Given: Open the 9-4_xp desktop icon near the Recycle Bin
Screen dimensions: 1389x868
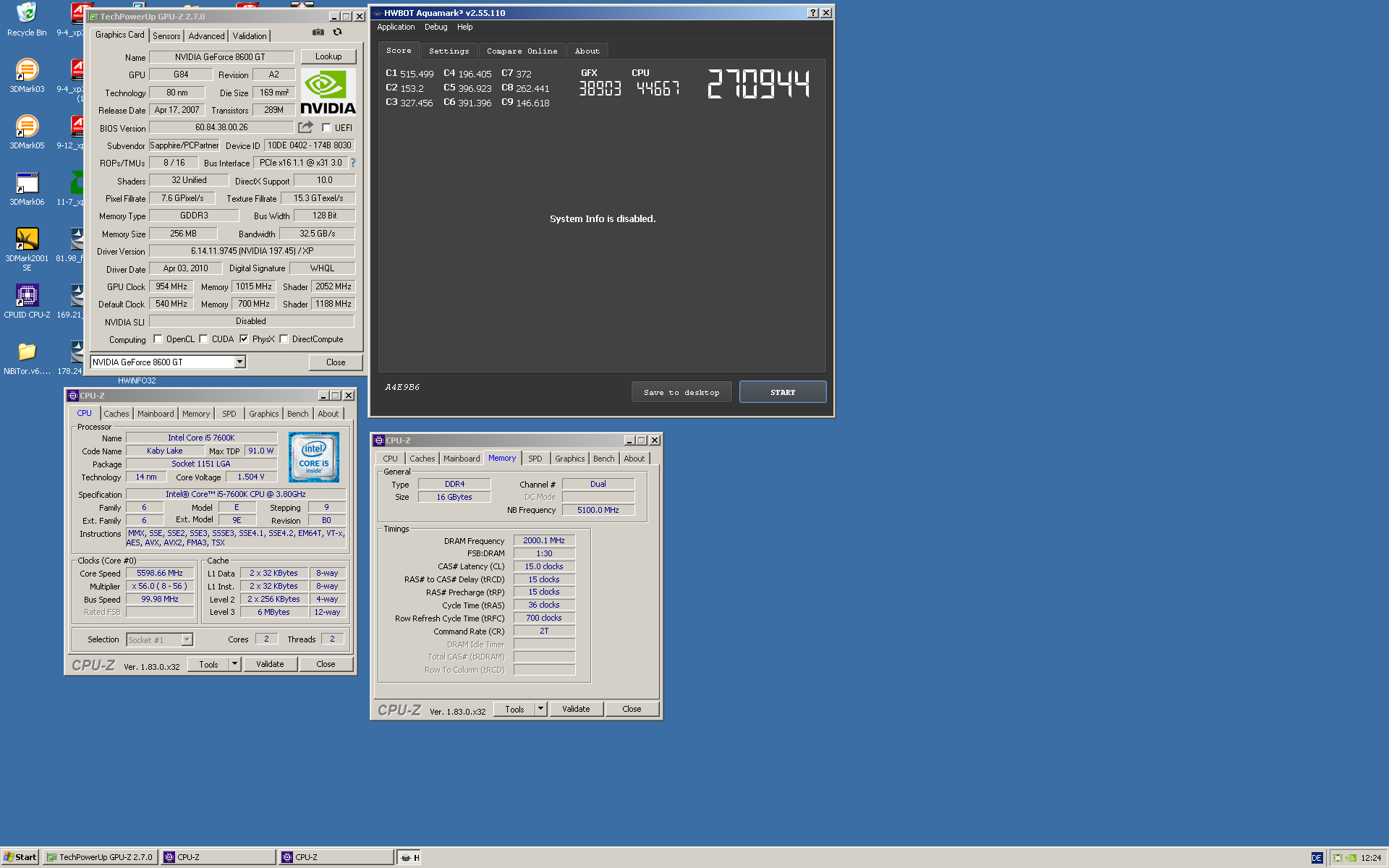Looking at the screenshot, I should pos(72,20).
